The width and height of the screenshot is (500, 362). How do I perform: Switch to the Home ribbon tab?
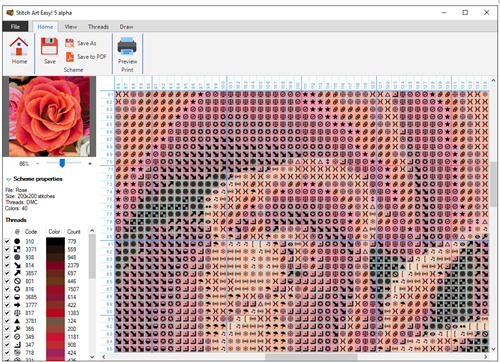point(45,27)
